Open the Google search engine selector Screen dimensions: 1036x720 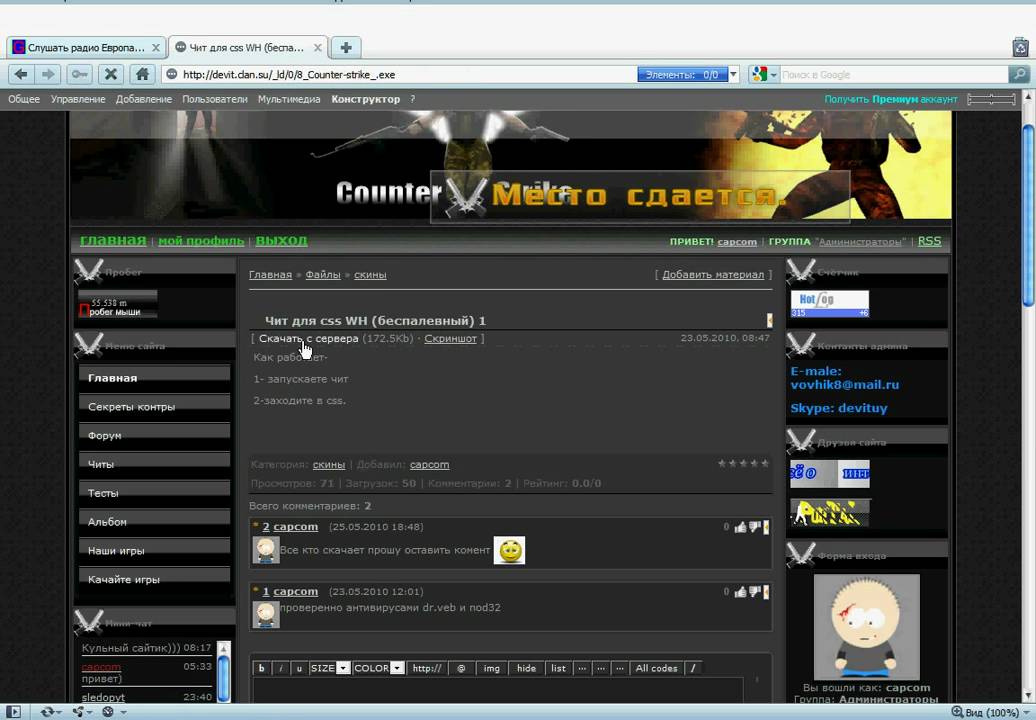[x=763, y=75]
